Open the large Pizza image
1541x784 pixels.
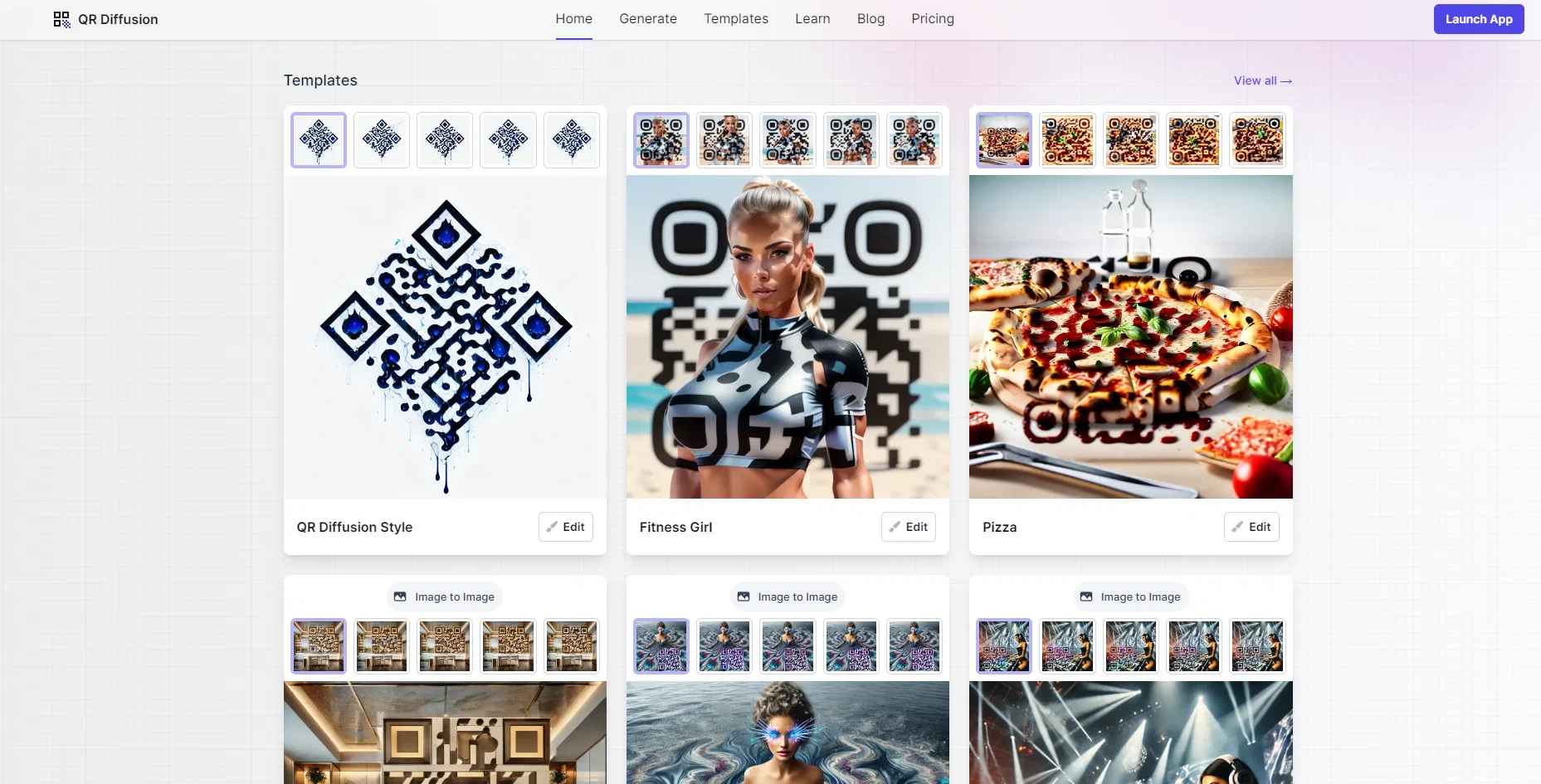click(1131, 337)
